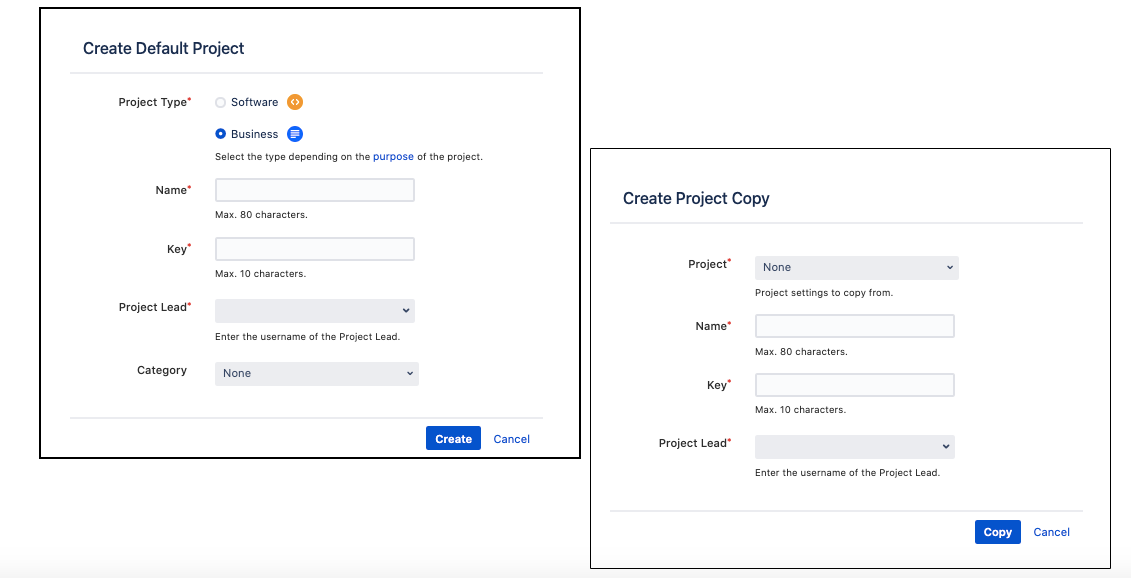Cancel the Create Project Copy dialog
The height and width of the screenshot is (578, 1131).
coord(1051,532)
